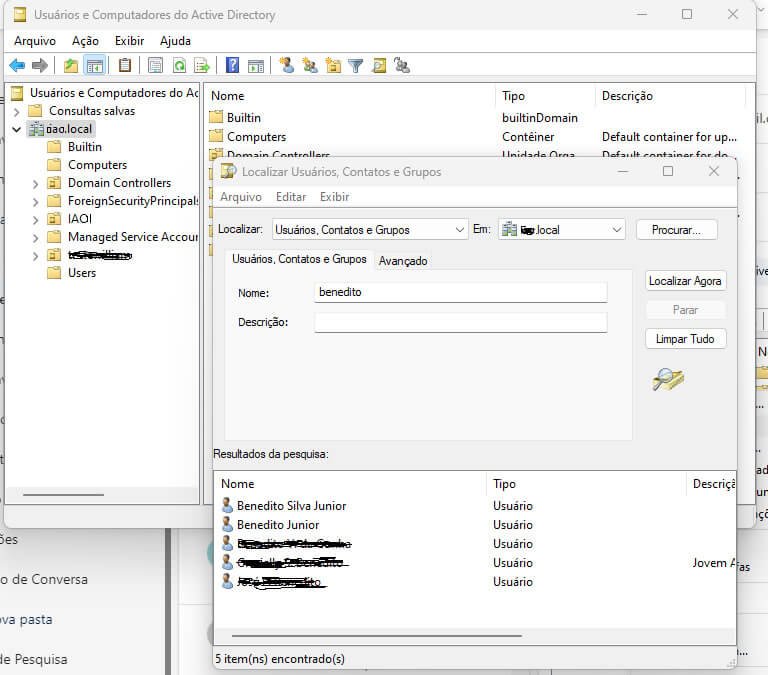Click the Builtin folder icon in right pane
This screenshot has height=675, width=768.
coord(216,117)
